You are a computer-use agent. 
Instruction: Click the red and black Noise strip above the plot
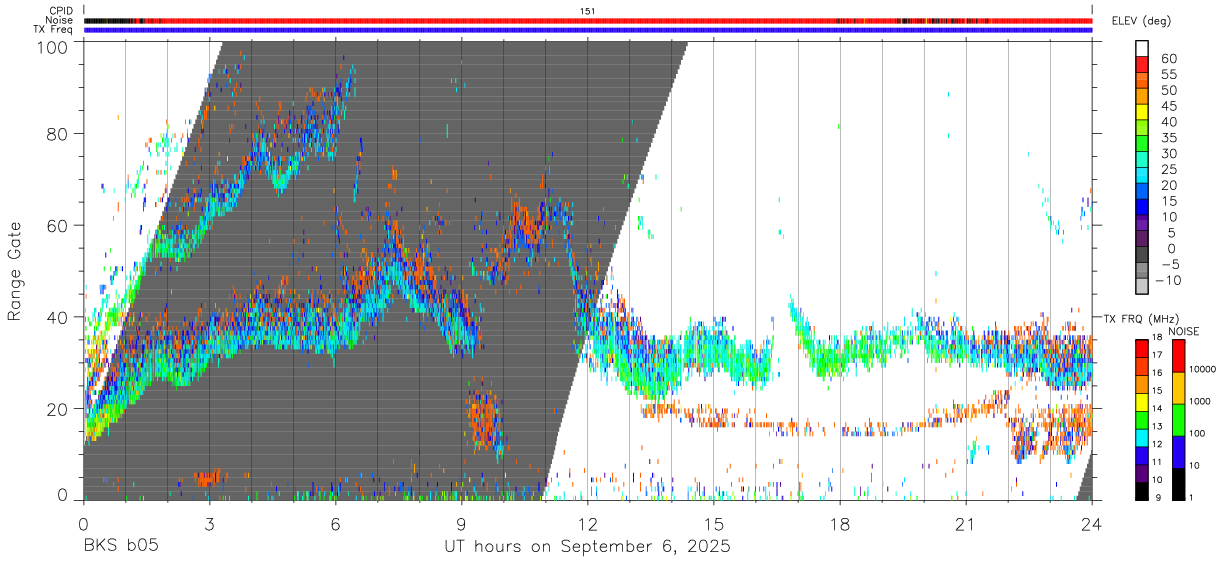(588, 20)
